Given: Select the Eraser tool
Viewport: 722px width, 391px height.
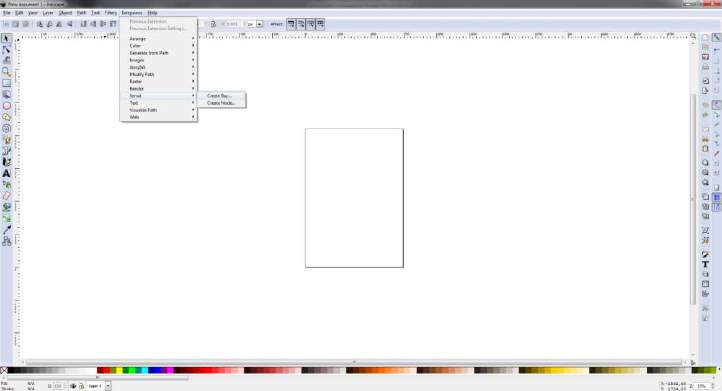Looking at the screenshot, I should click(x=6, y=196).
